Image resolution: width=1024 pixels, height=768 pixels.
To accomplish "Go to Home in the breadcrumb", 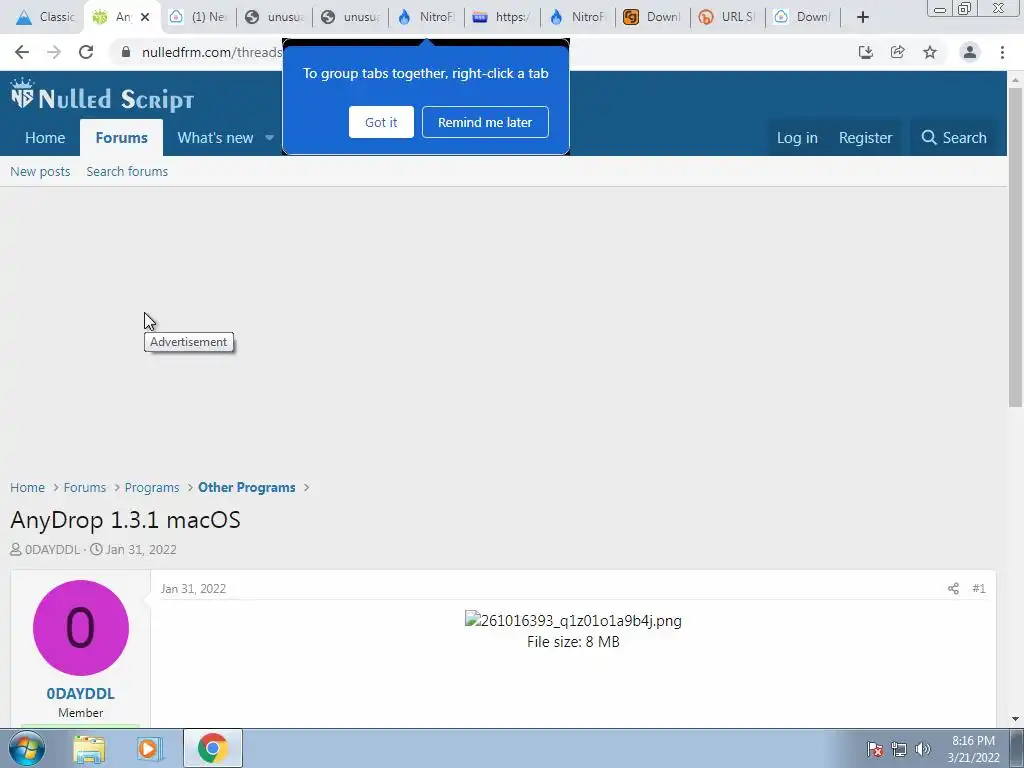I will coord(27,487).
